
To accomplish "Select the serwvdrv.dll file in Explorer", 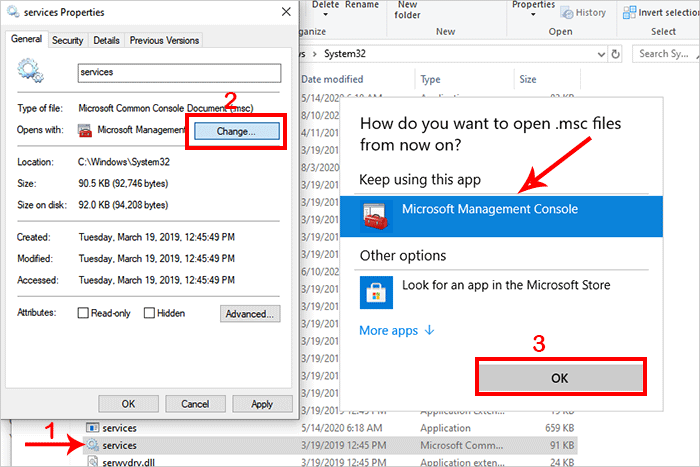I will click(x=330, y=462).
